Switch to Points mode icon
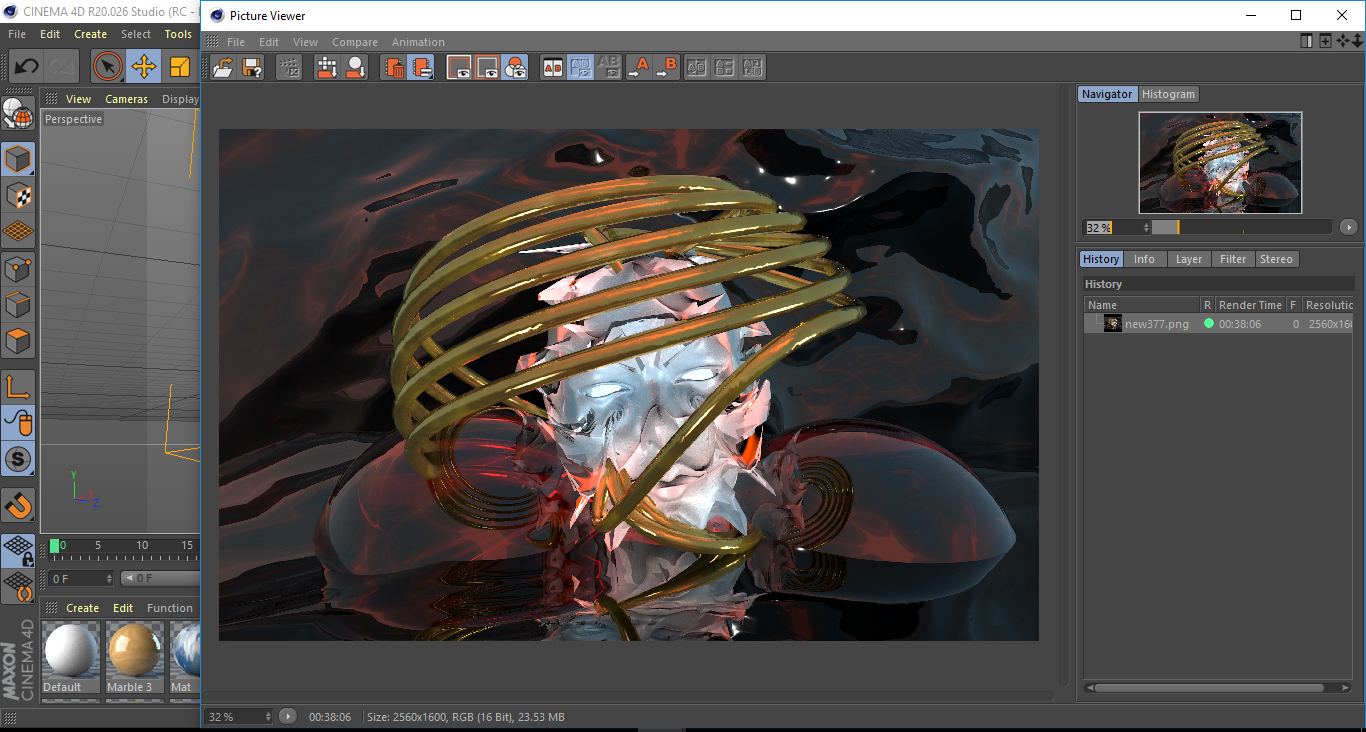This screenshot has height=732, width=1366. (x=18, y=268)
